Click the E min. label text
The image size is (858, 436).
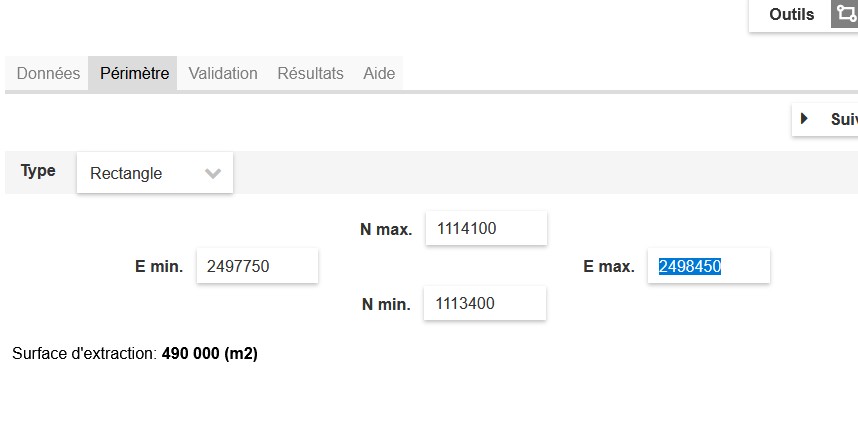point(159,267)
